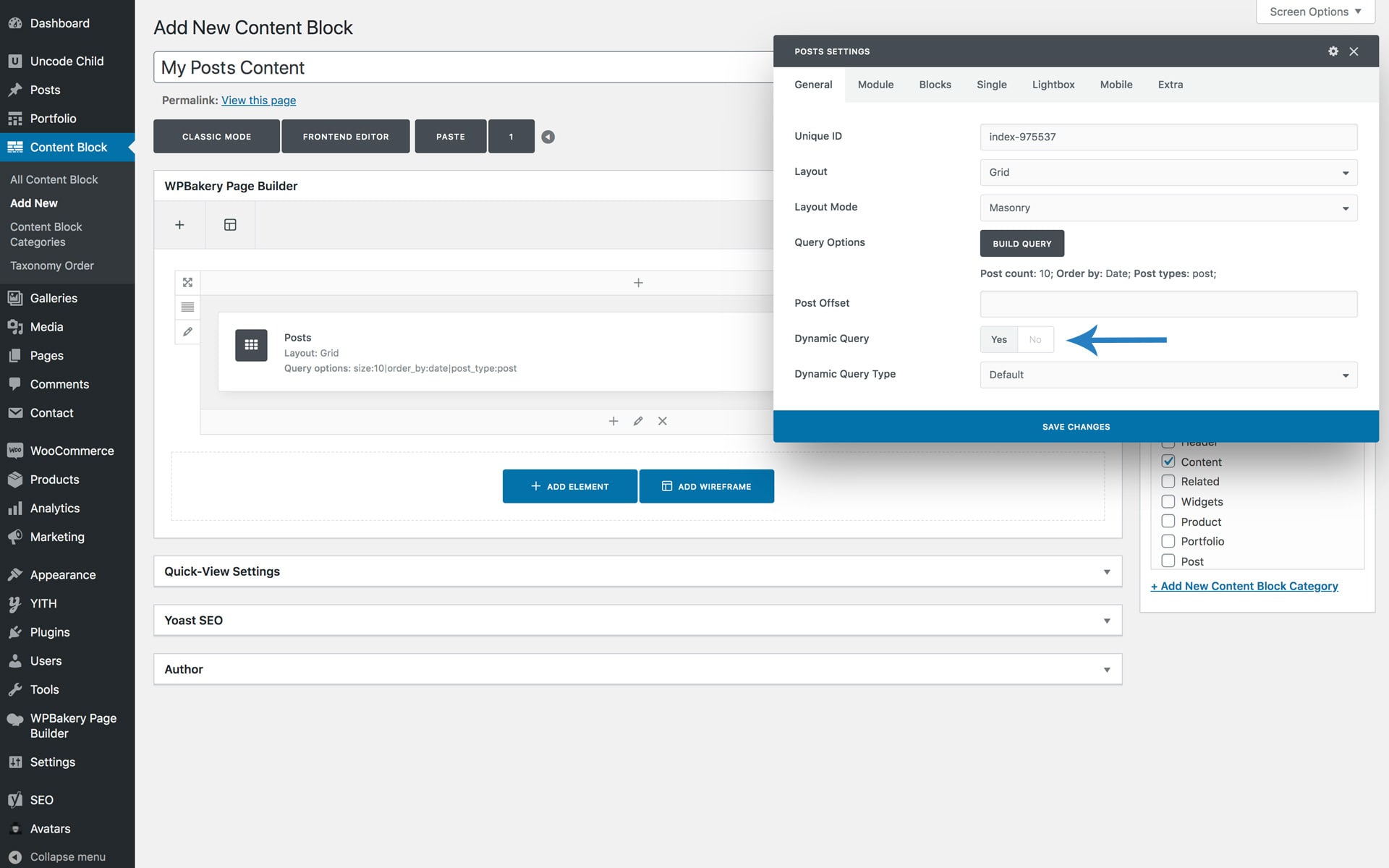Click the Posts grid element icon
The width and height of the screenshot is (1389, 868).
tap(251, 345)
